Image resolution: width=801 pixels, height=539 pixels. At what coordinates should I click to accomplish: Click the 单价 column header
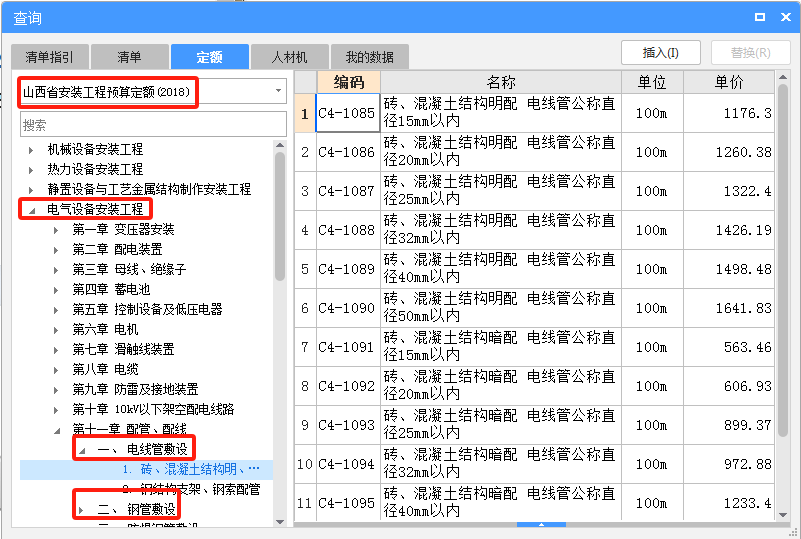pos(728,82)
